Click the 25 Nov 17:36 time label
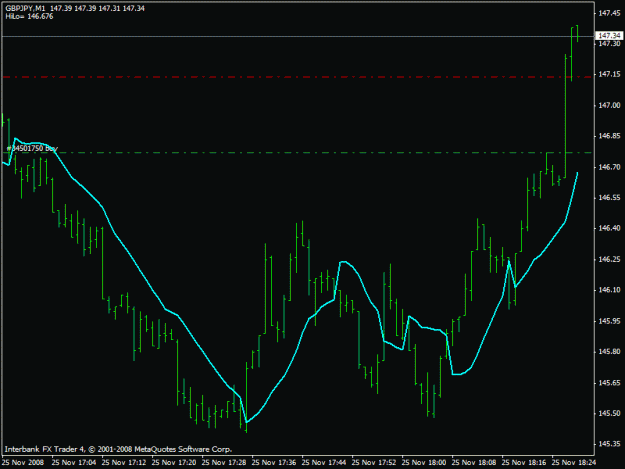The image size is (625, 469). point(274,463)
